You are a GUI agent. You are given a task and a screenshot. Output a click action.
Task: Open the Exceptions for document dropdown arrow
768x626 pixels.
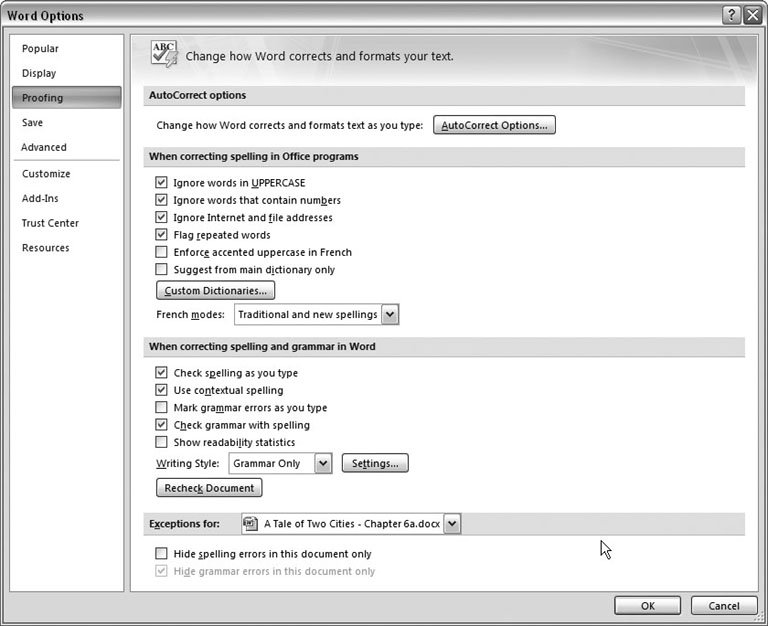coord(452,524)
